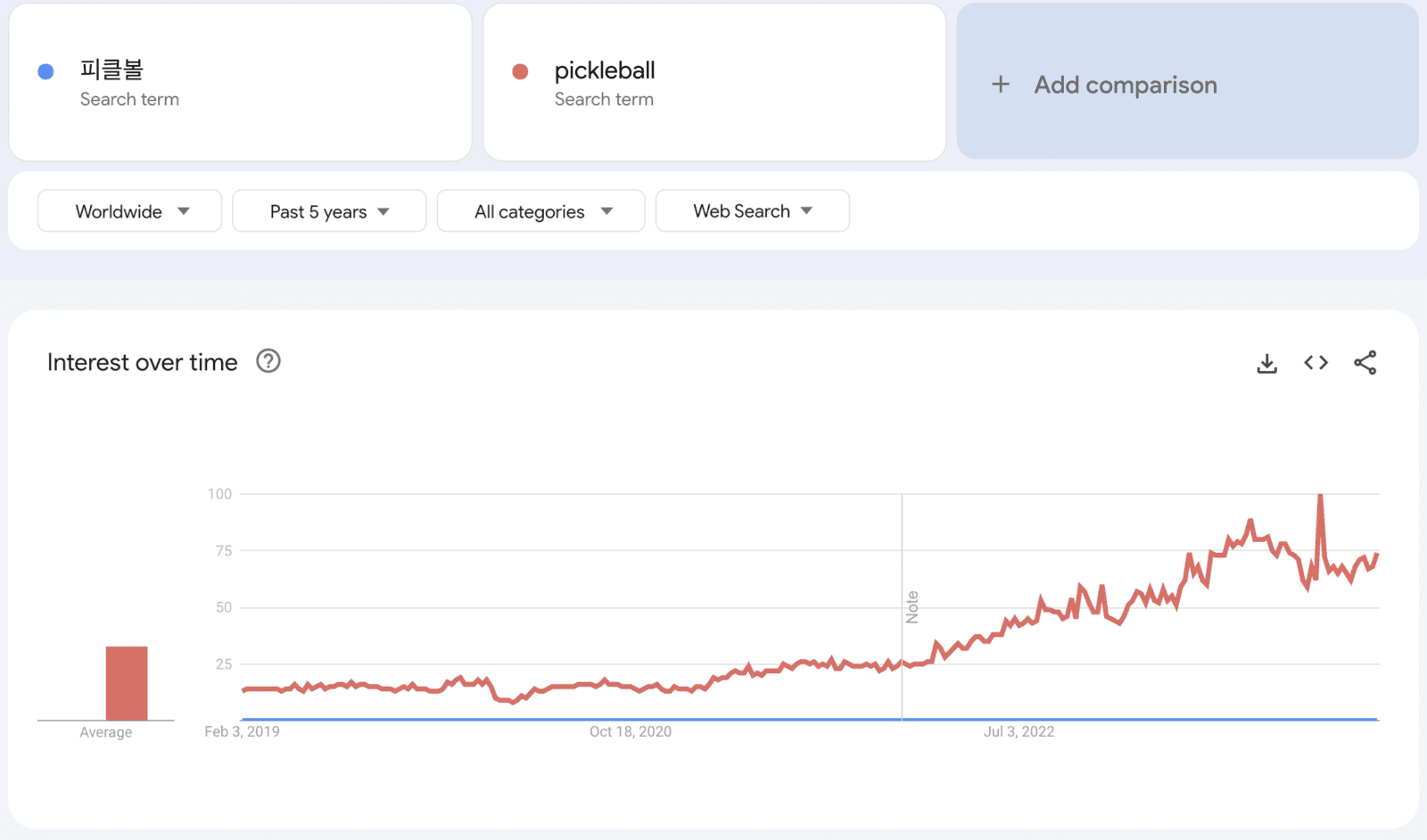
Task: Click the red dot beside pickleball
Action: pos(521,71)
